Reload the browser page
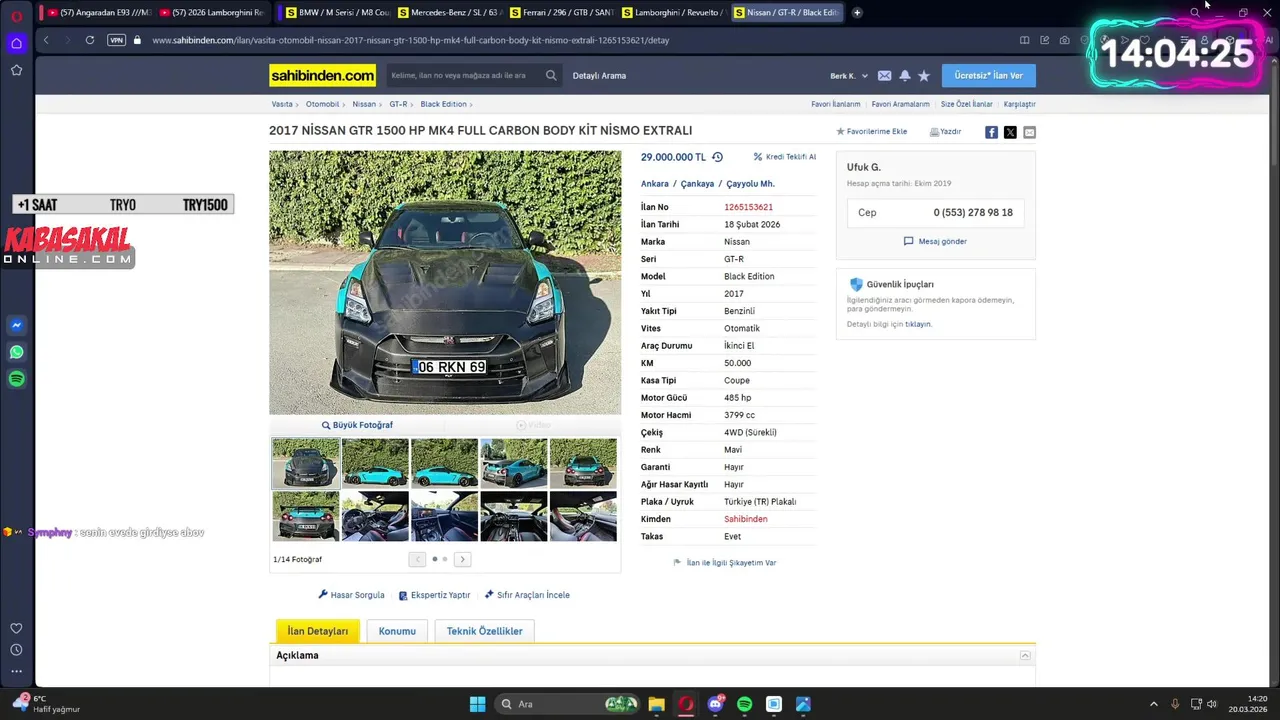The width and height of the screenshot is (1280, 720). coord(90,40)
